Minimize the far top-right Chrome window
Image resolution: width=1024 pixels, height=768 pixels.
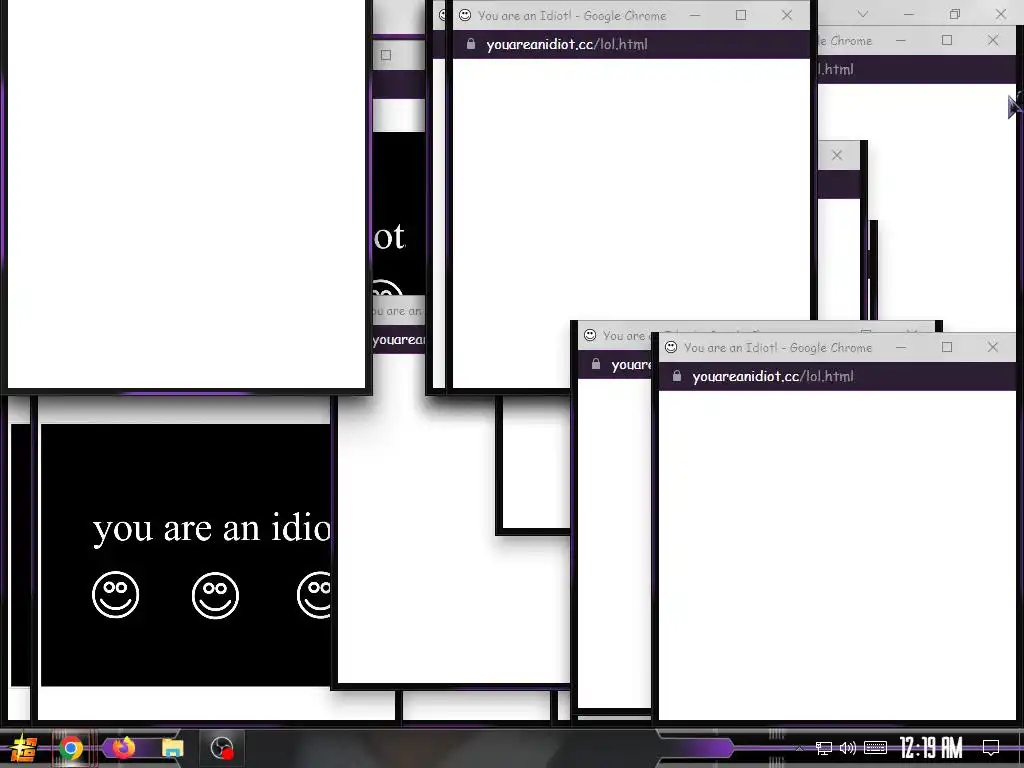pyautogui.click(x=909, y=14)
